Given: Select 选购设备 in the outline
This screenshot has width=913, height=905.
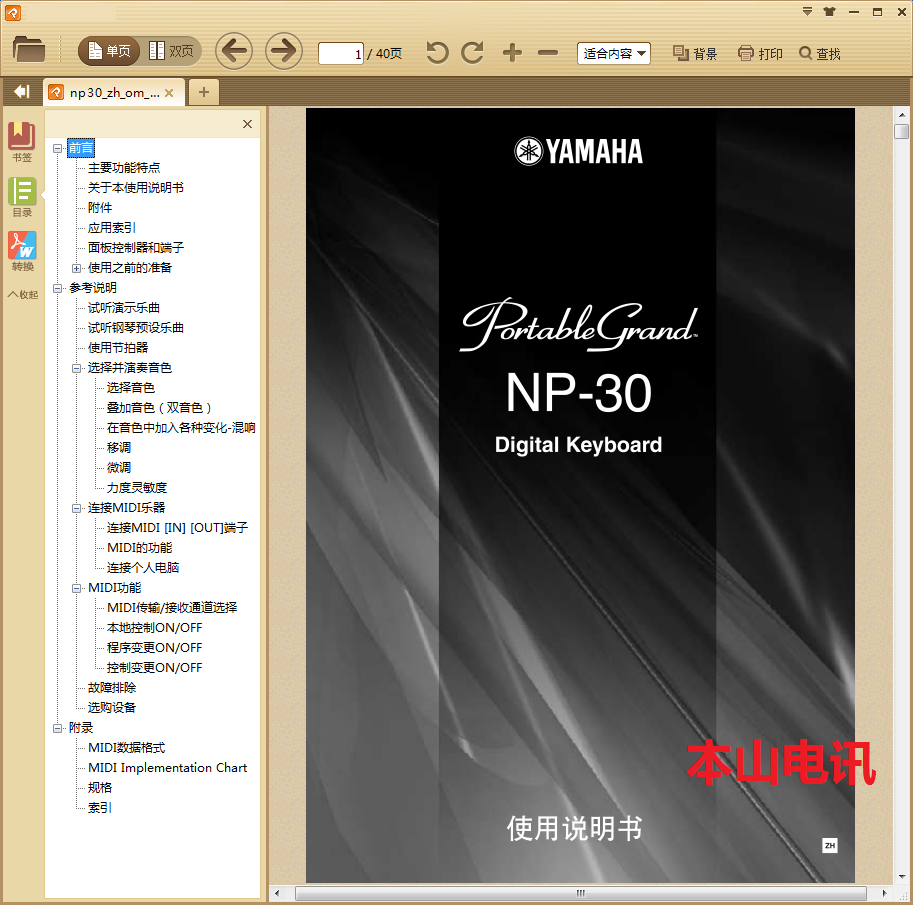Looking at the screenshot, I should 112,708.
